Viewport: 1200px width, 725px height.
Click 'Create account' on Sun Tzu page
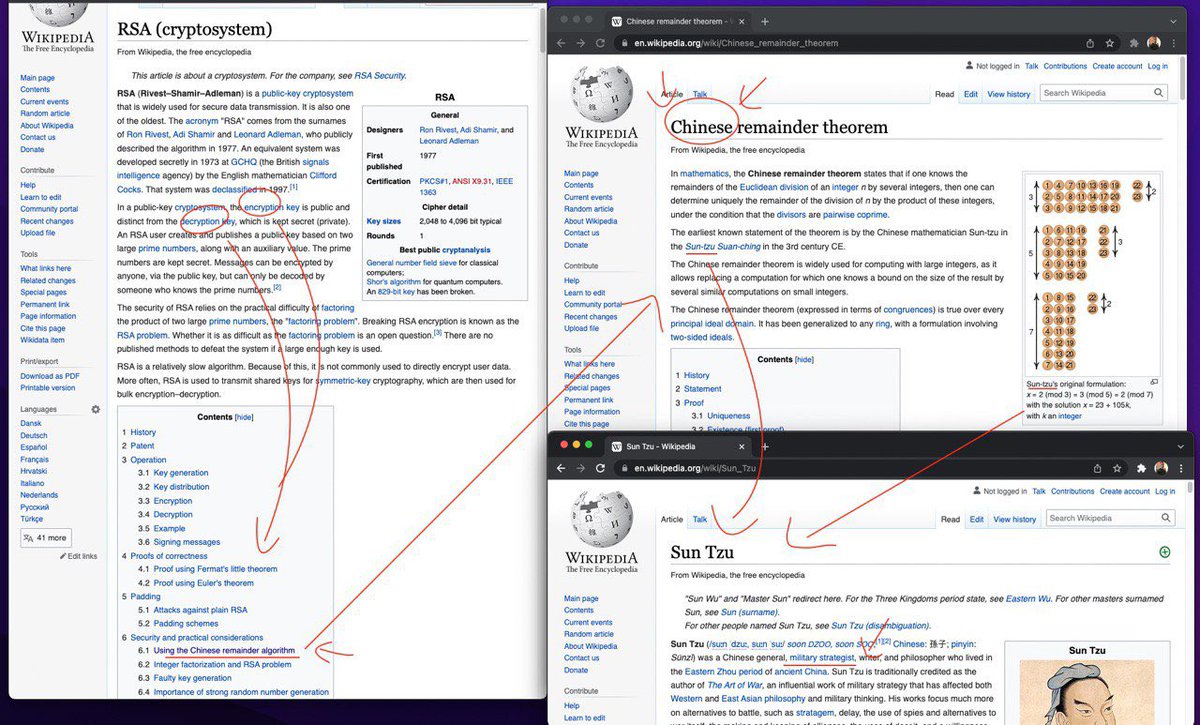(1125, 491)
